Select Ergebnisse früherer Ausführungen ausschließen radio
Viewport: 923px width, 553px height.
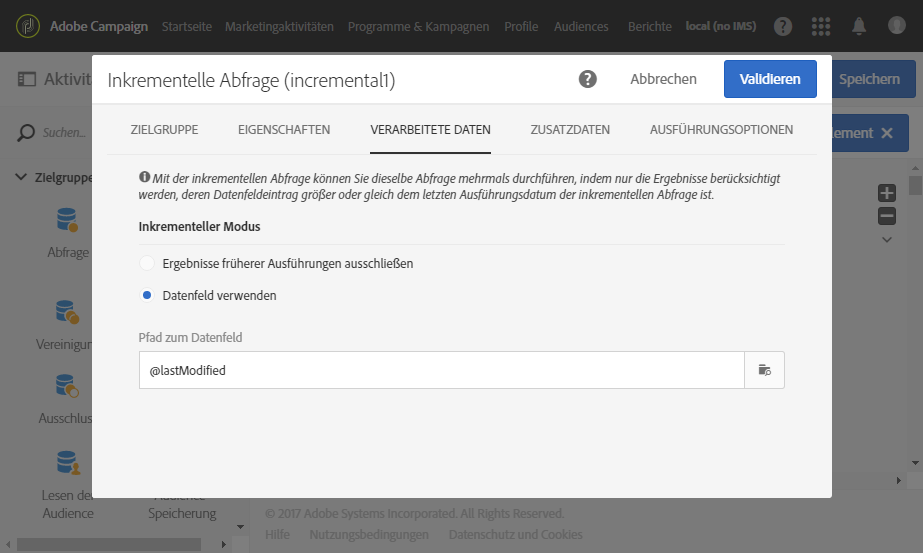(147, 263)
